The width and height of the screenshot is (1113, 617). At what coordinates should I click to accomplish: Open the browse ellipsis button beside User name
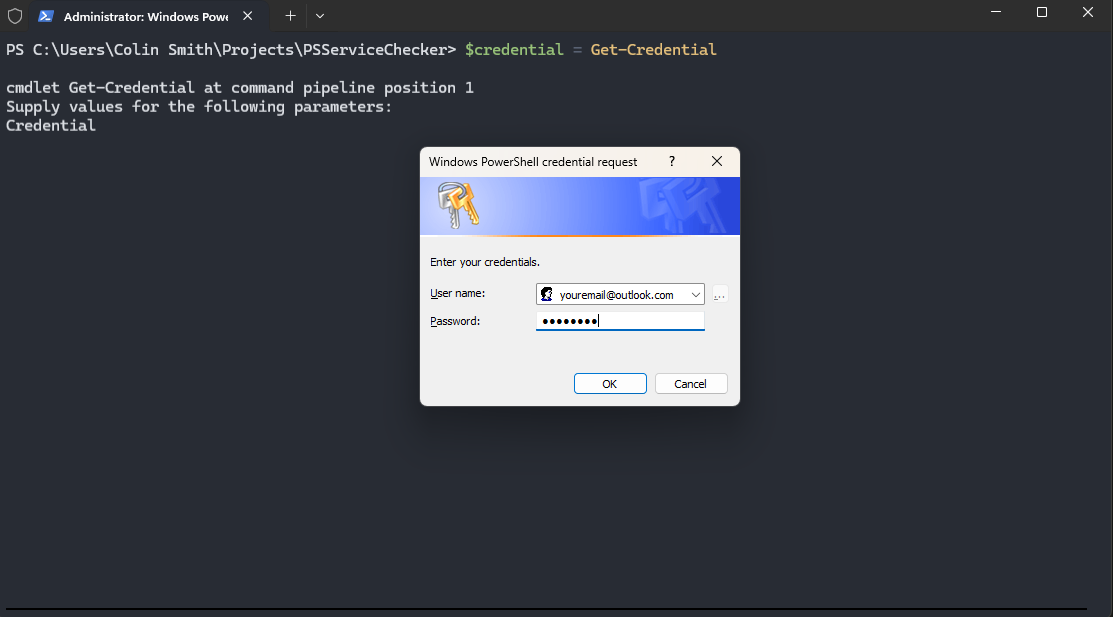(720, 295)
